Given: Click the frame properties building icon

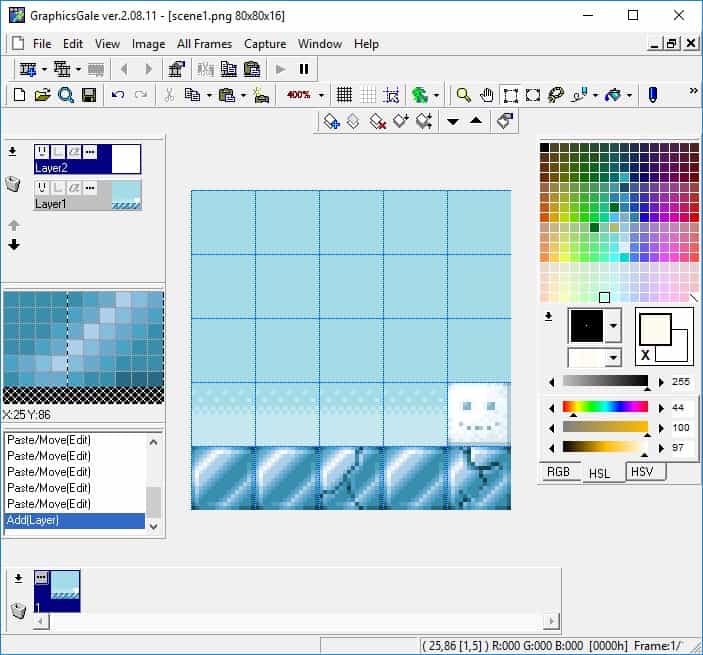Looking at the screenshot, I should click(177, 69).
